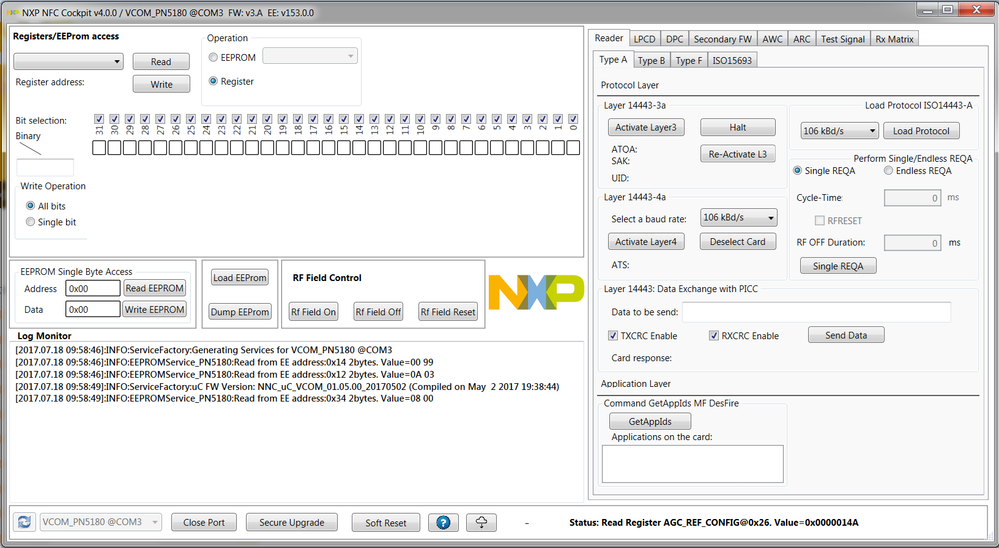Image resolution: width=999 pixels, height=548 pixels.
Task: Click Deselect Card button
Action: 738,242
